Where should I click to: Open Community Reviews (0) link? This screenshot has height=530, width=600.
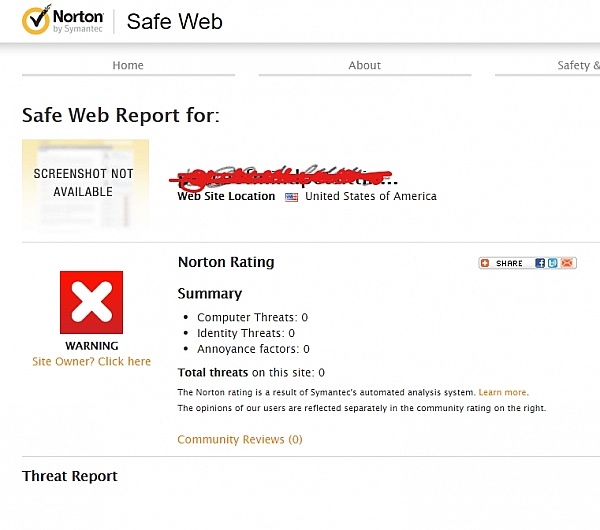[x=239, y=439]
